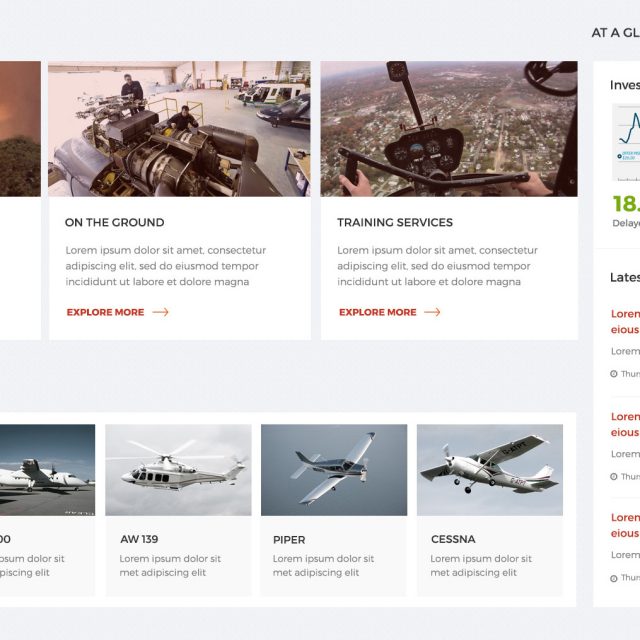
Task: Open the CESSNA fleet title
Action: pos(453,539)
